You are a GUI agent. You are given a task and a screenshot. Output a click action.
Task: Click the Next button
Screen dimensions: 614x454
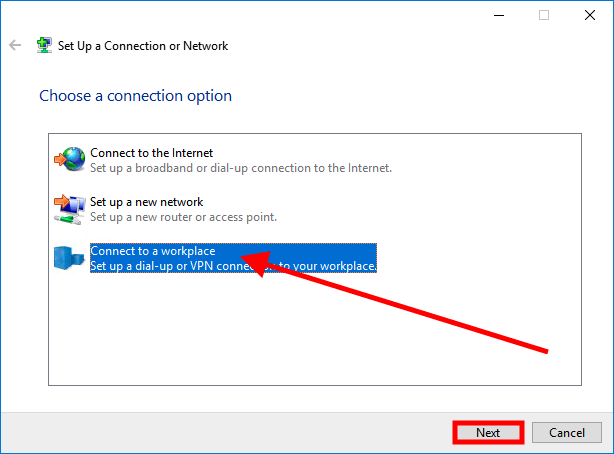tap(488, 432)
